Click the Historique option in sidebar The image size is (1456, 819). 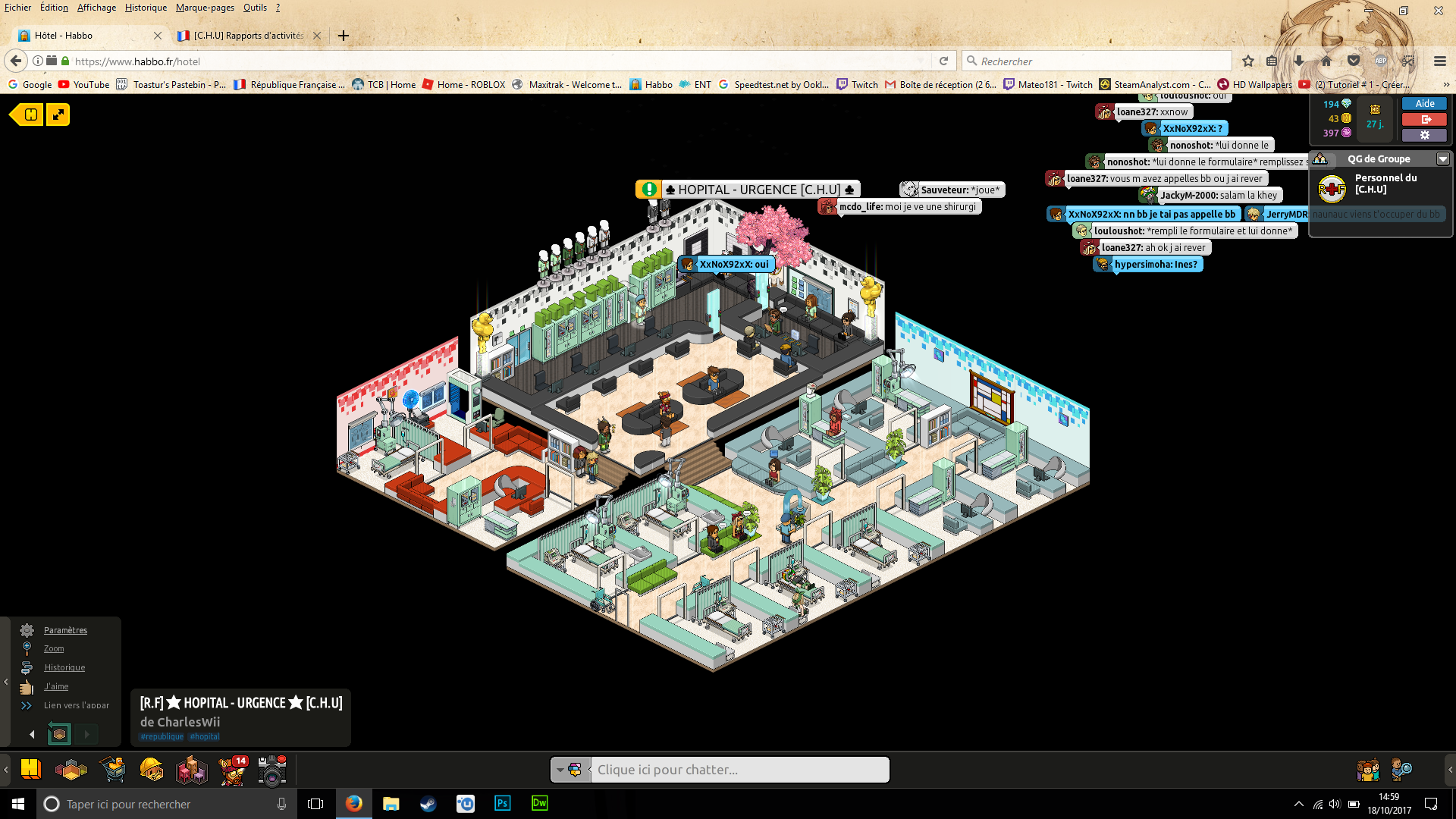(64, 667)
